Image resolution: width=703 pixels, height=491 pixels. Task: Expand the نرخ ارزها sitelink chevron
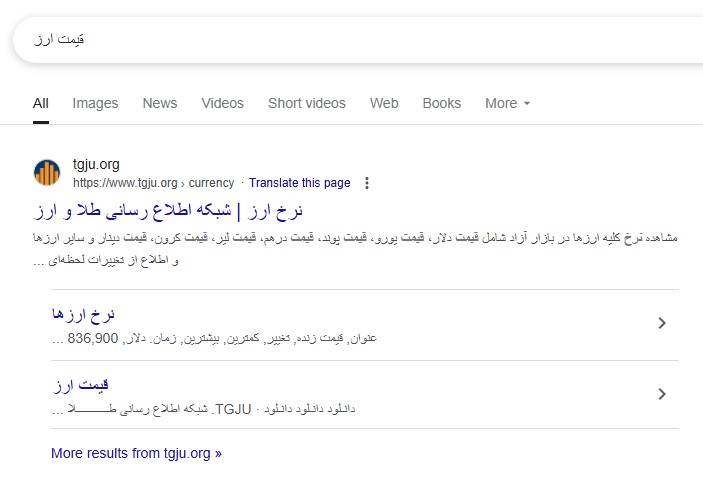click(x=662, y=323)
